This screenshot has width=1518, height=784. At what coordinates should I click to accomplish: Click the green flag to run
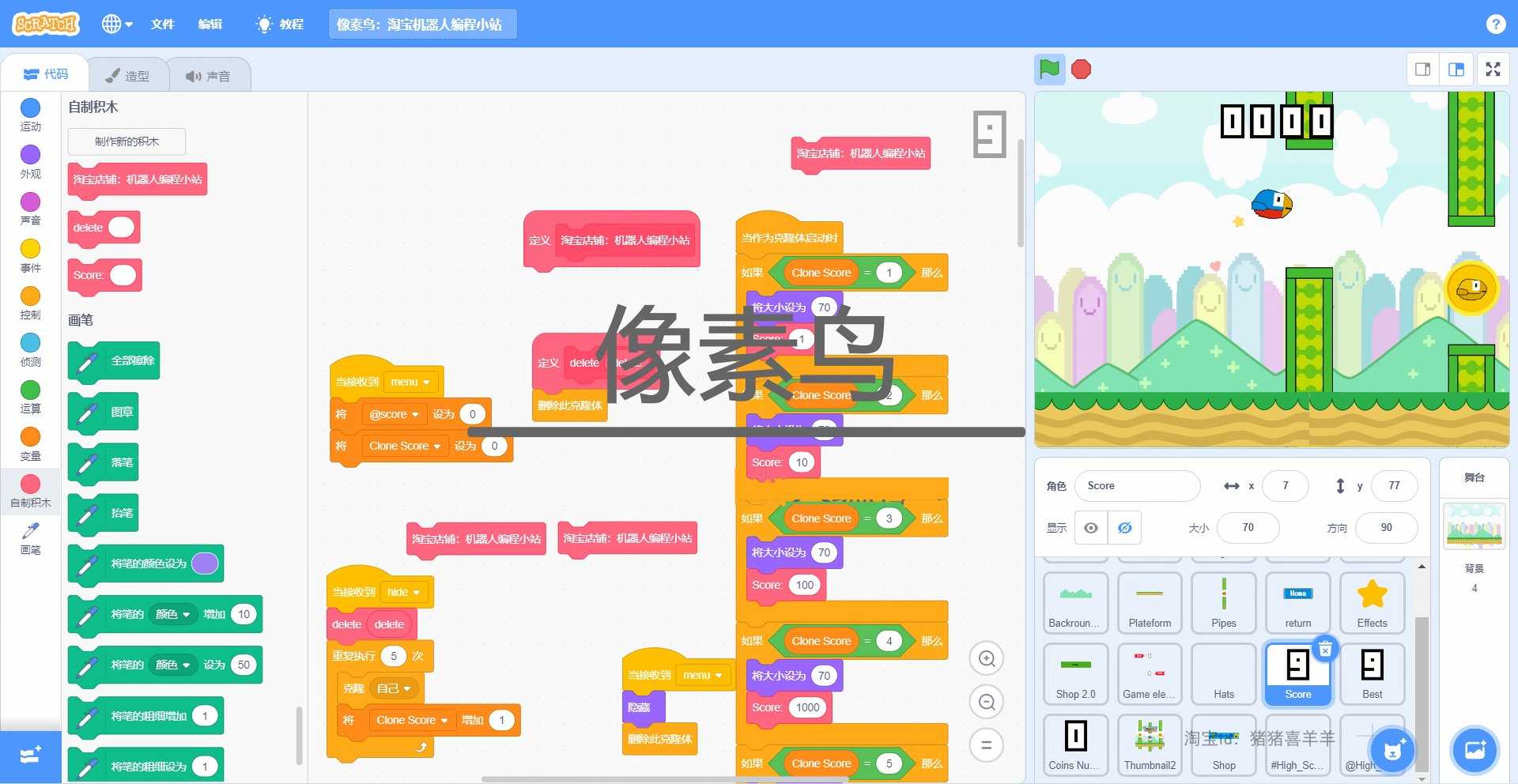pyautogui.click(x=1049, y=70)
